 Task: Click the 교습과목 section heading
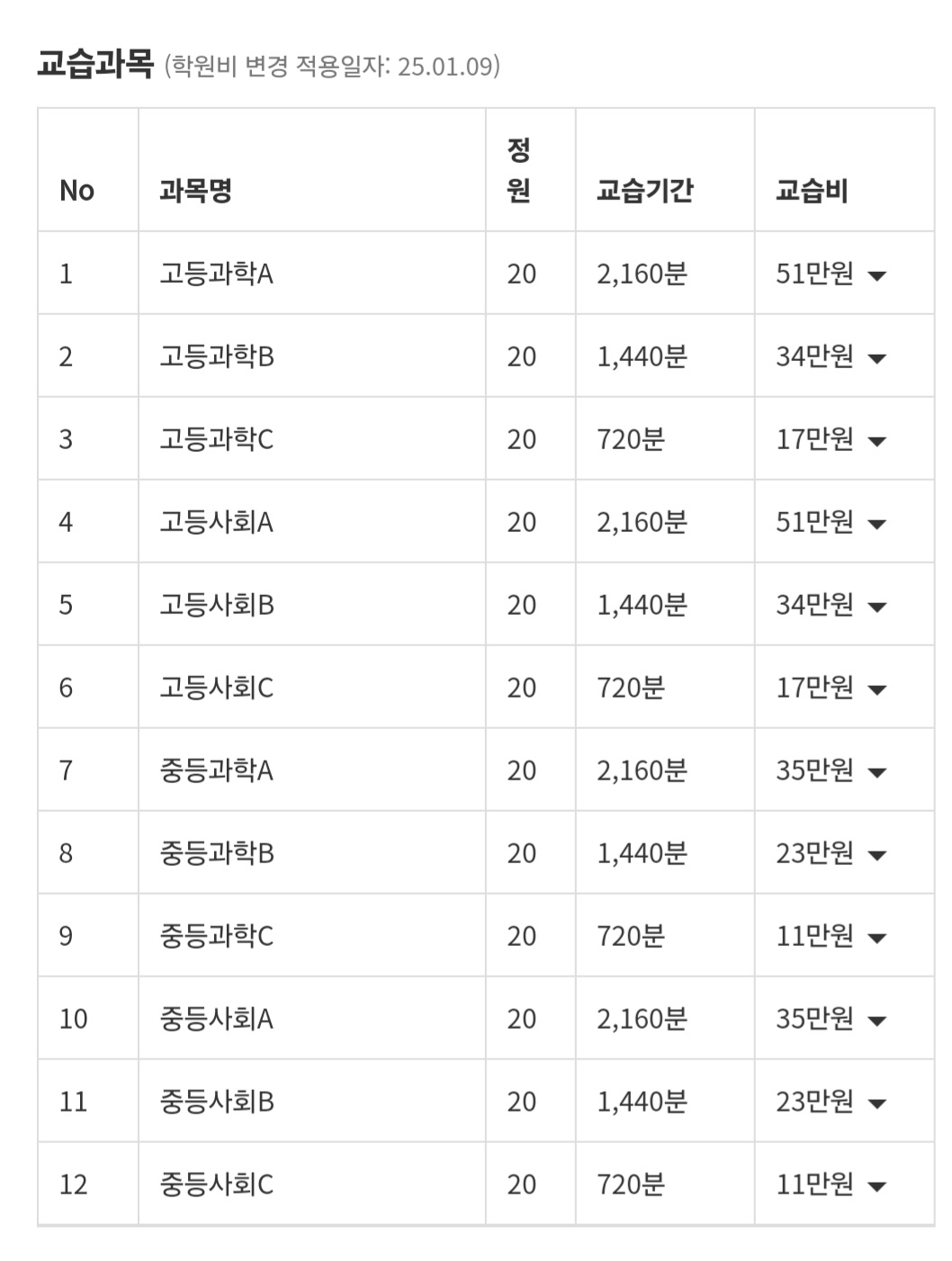[x=94, y=65]
